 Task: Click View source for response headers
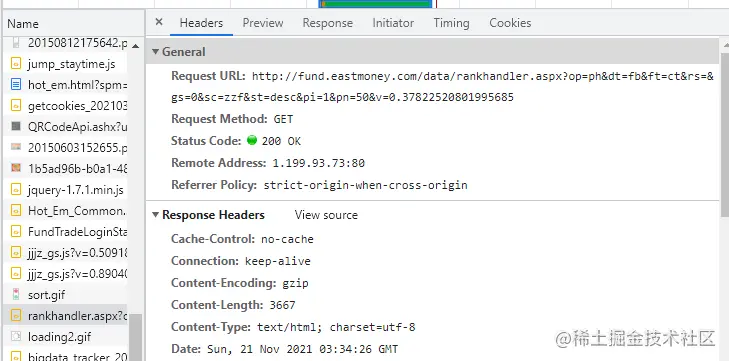(x=326, y=215)
